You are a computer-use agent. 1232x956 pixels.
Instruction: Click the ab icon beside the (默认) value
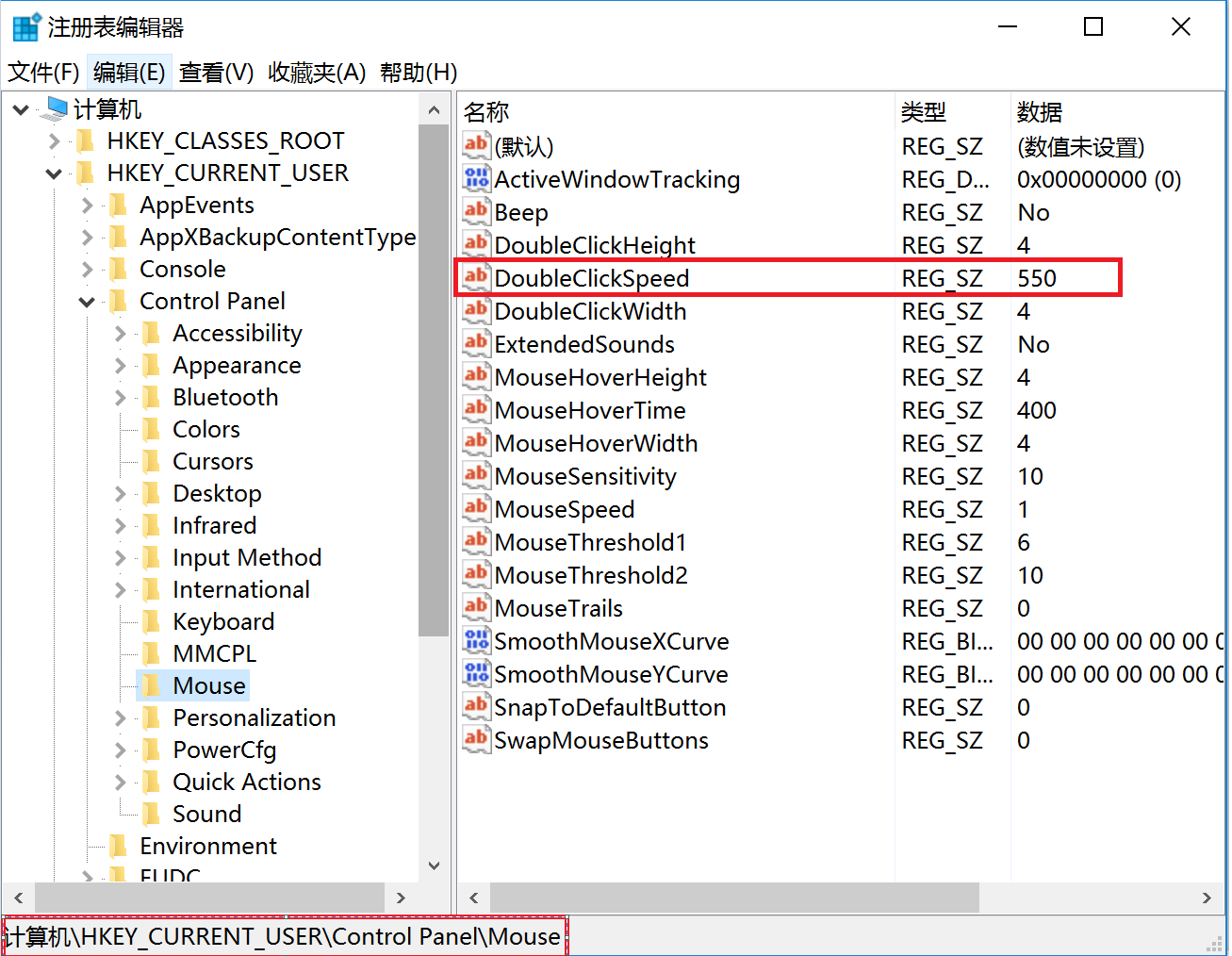(477, 145)
